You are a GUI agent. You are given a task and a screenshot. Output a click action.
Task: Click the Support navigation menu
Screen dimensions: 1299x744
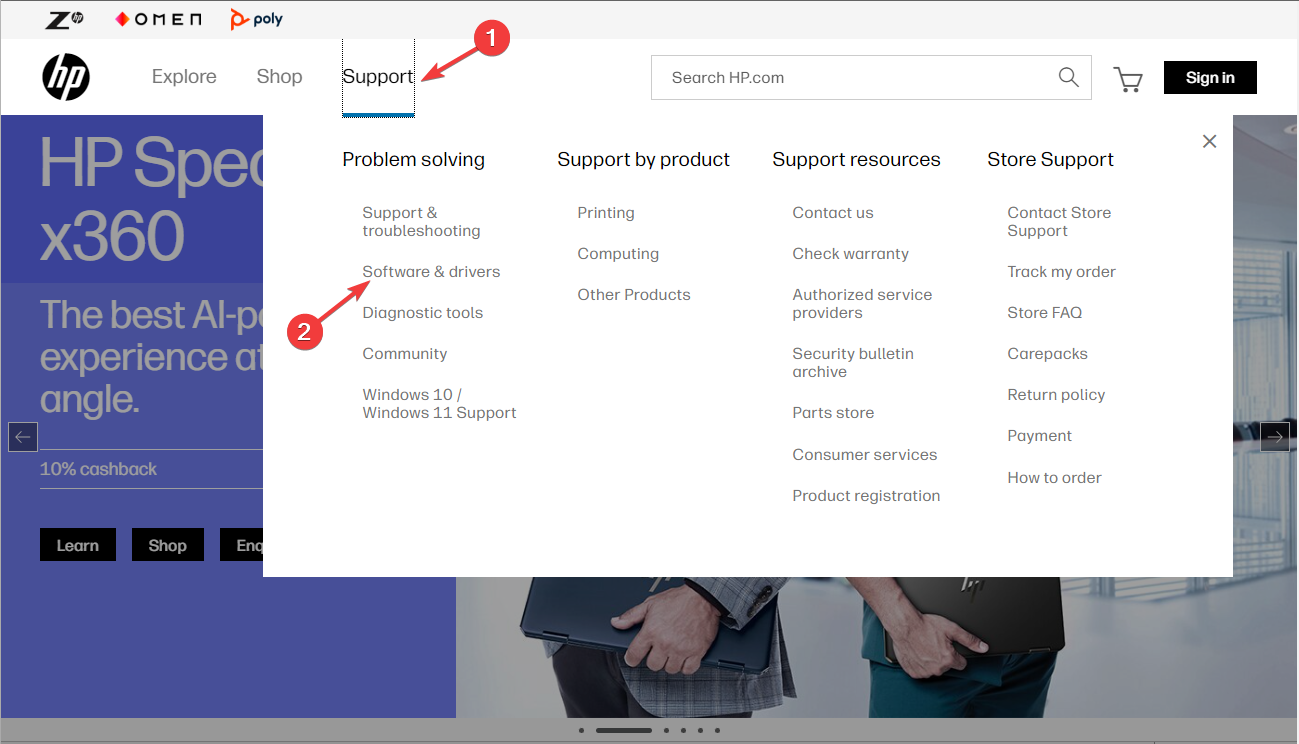coord(378,77)
